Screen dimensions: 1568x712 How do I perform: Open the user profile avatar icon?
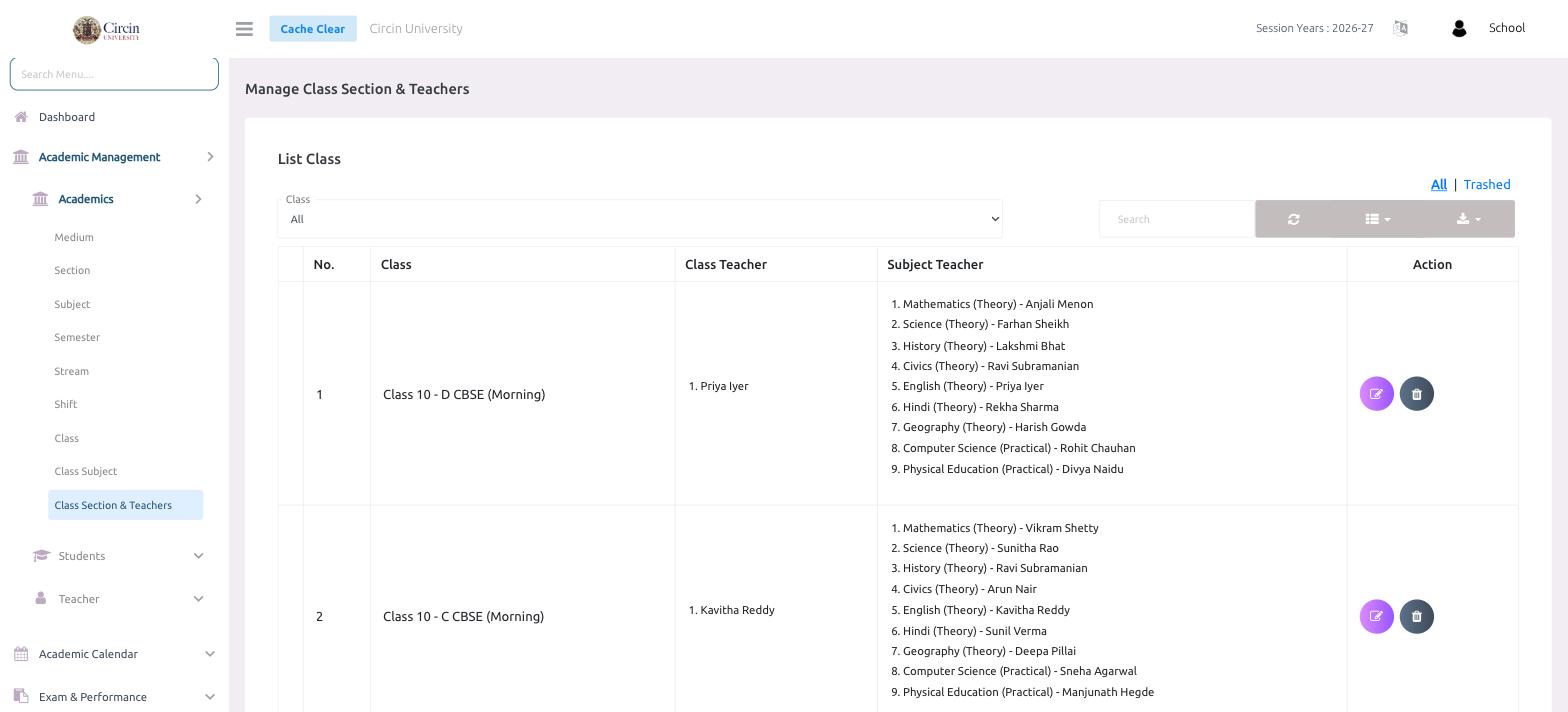tap(1459, 29)
